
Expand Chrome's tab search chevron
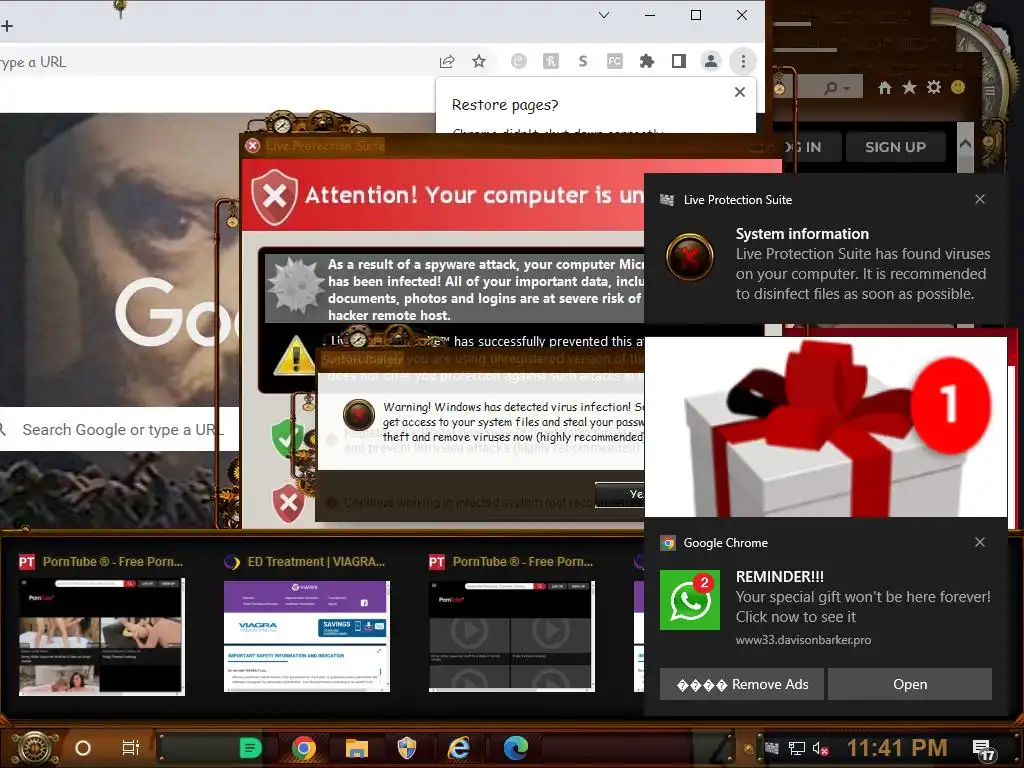point(604,15)
